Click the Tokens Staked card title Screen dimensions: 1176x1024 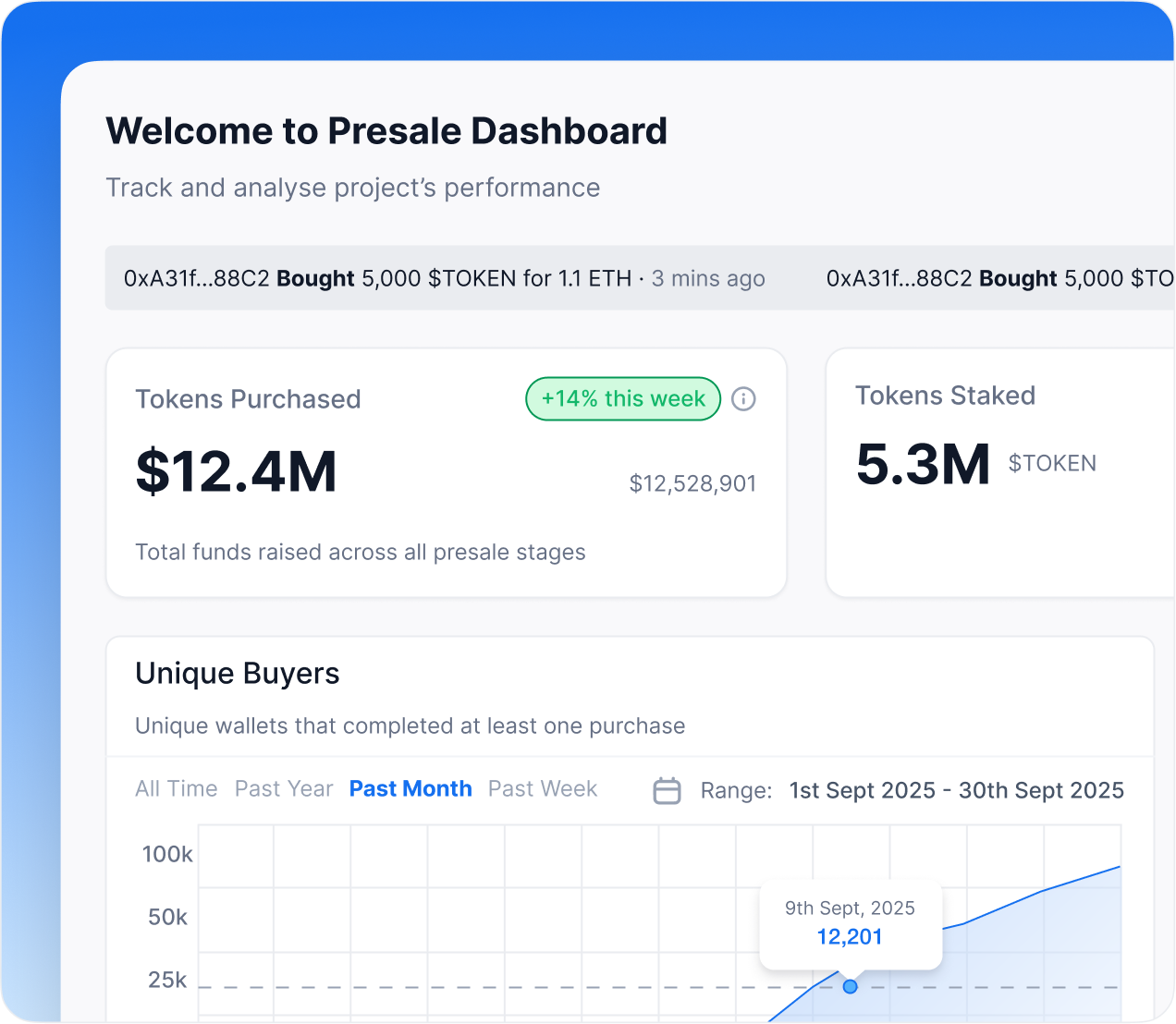pyautogui.click(x=945, y=396)
